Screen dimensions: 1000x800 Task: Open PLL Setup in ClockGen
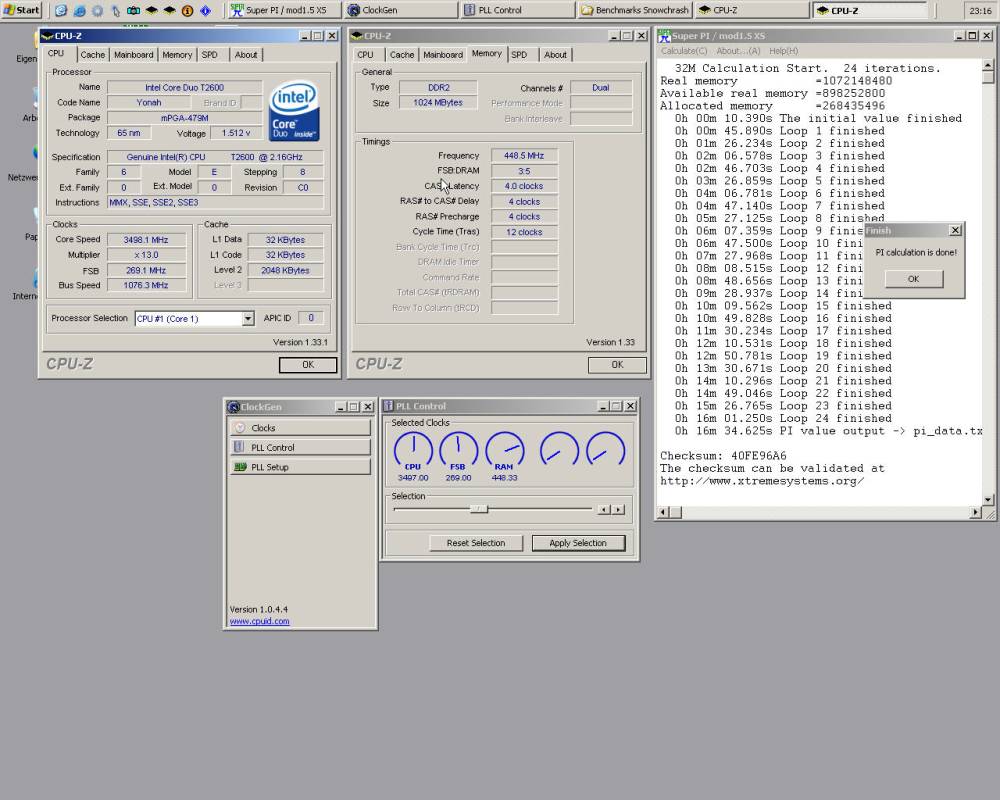[300, 467]
